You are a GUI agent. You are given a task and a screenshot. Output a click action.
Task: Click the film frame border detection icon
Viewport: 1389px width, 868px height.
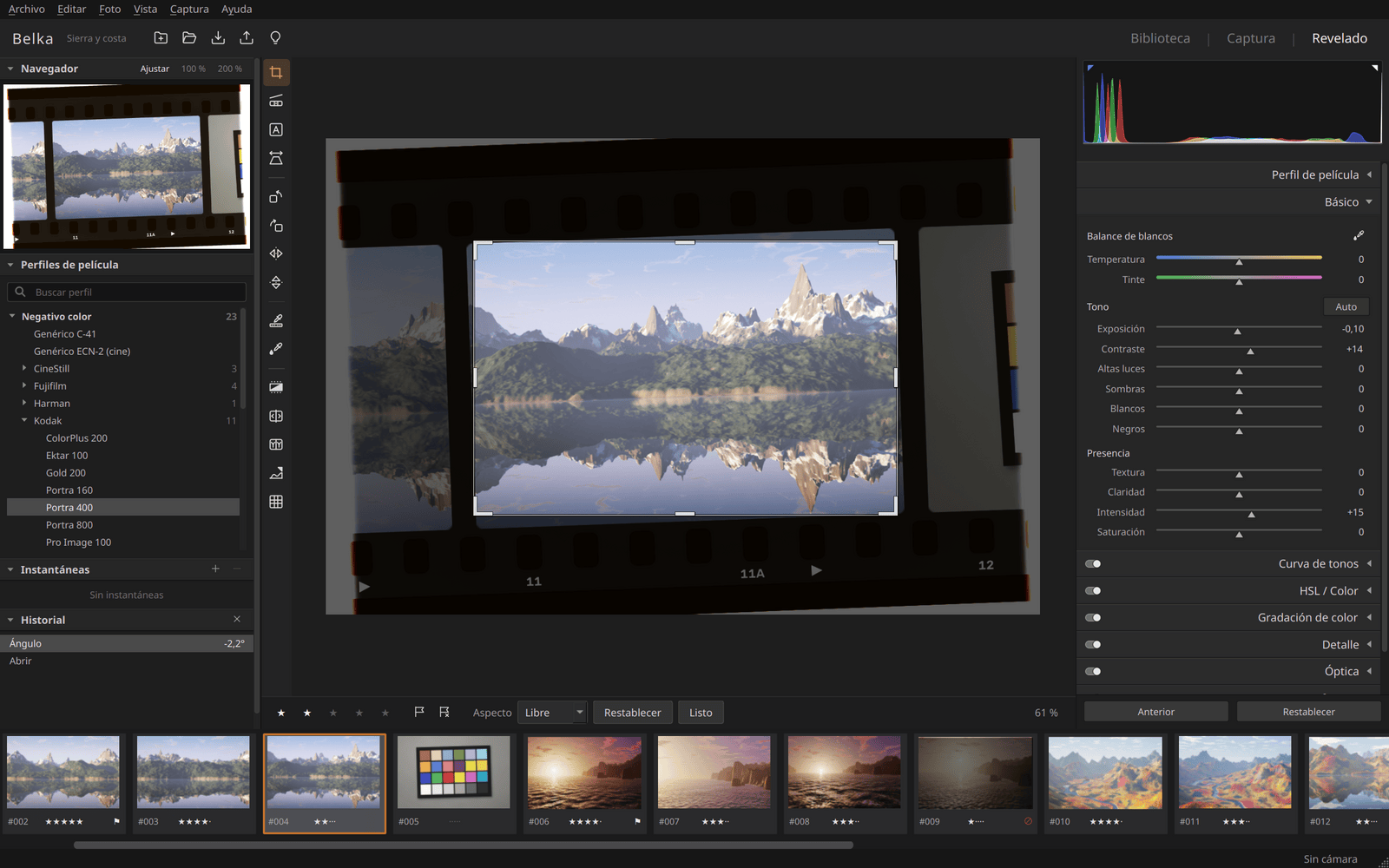276,387
